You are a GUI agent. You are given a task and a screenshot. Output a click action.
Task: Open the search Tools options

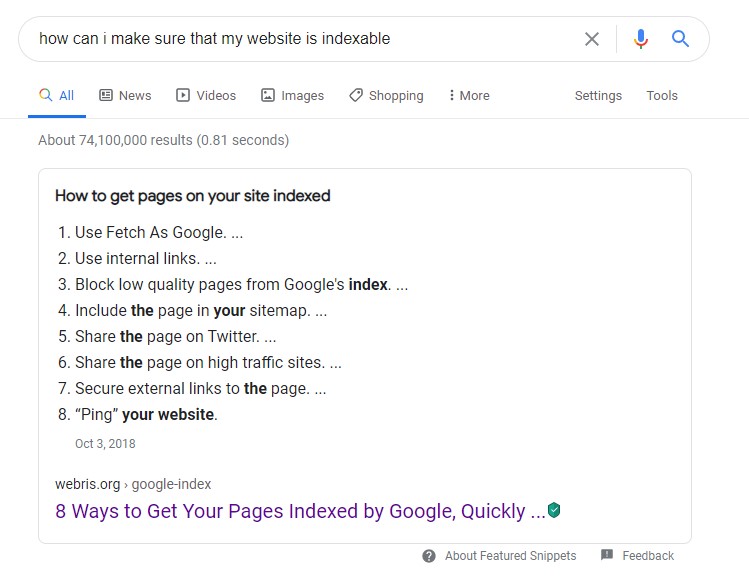click(662, 96)
